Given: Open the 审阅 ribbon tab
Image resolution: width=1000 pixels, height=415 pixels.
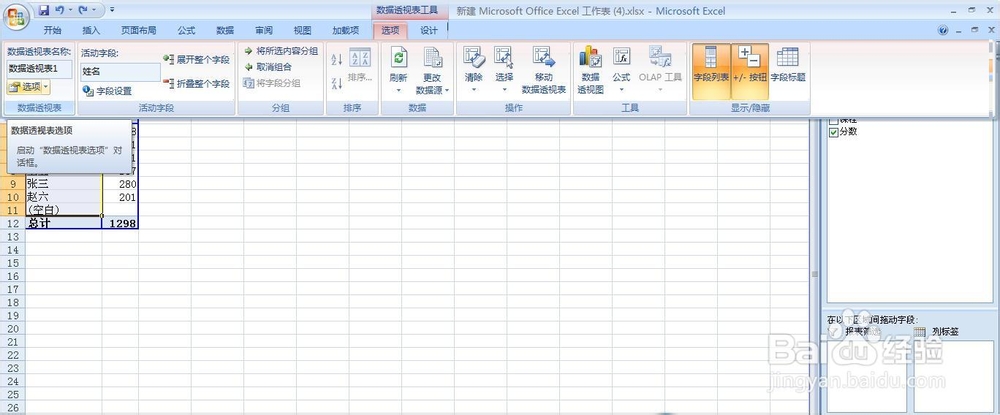Looking at the screenshot, I should click(x=264, y=31).
